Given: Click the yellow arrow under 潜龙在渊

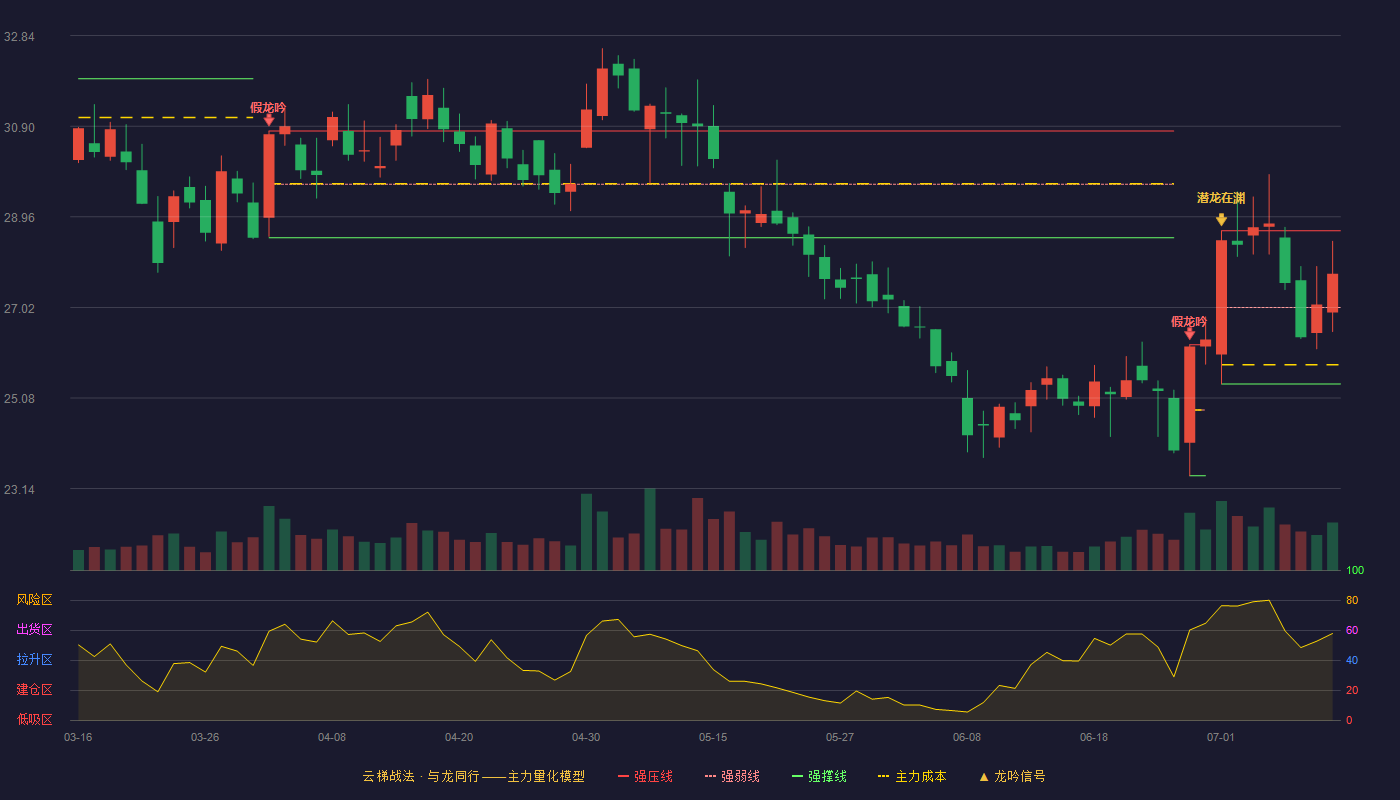Looking at the screenshot, I should tap(1221, 219).
